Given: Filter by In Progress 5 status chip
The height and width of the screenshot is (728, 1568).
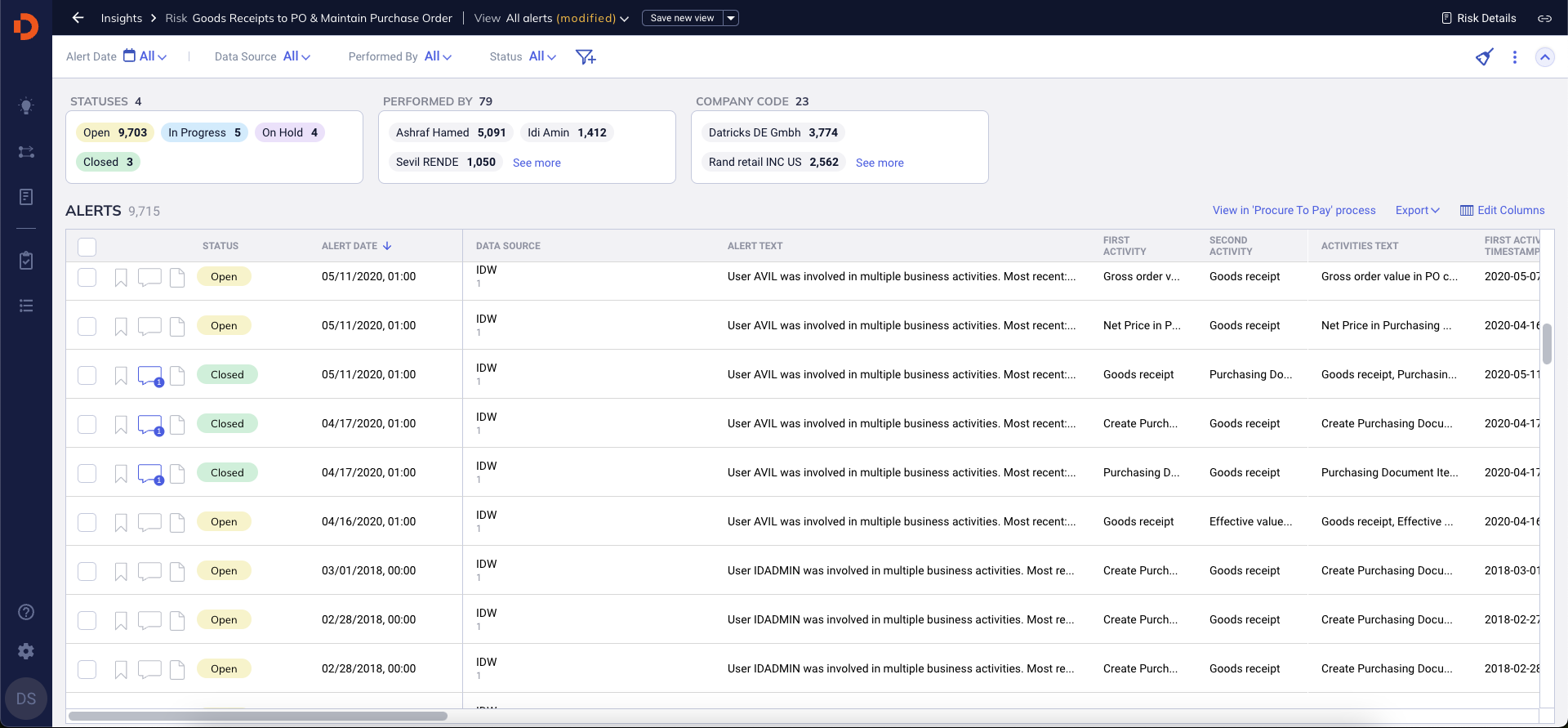Looking at the screenshot, I should pos(204,132).
